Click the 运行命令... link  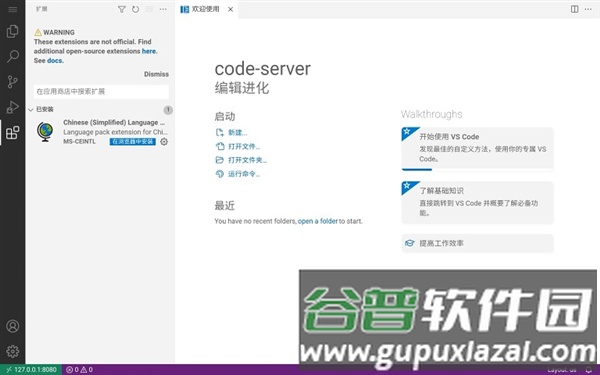coord(244,174)
